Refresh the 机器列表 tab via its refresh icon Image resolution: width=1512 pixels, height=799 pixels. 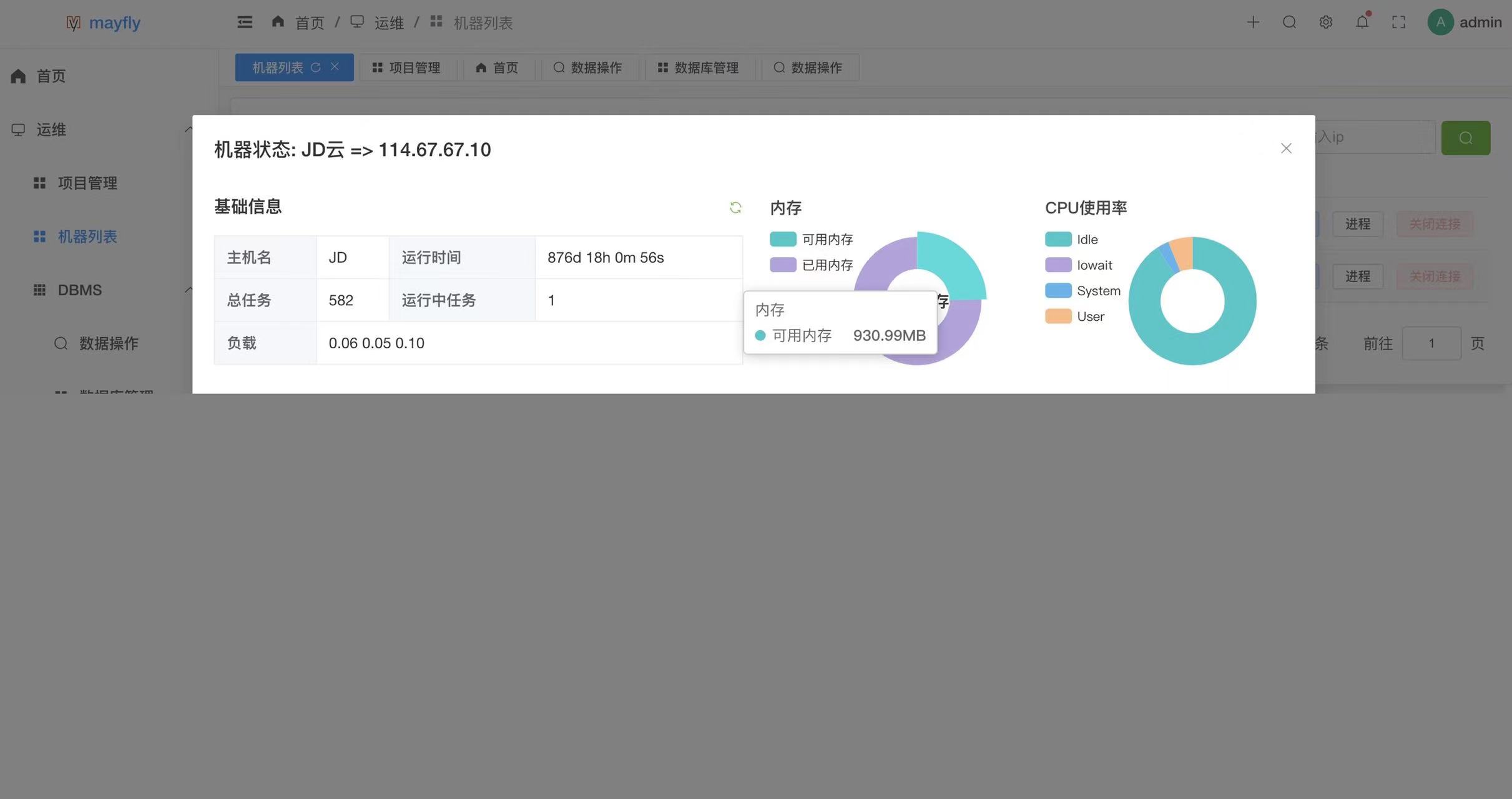pyautogui.click(x=317, y=67)
